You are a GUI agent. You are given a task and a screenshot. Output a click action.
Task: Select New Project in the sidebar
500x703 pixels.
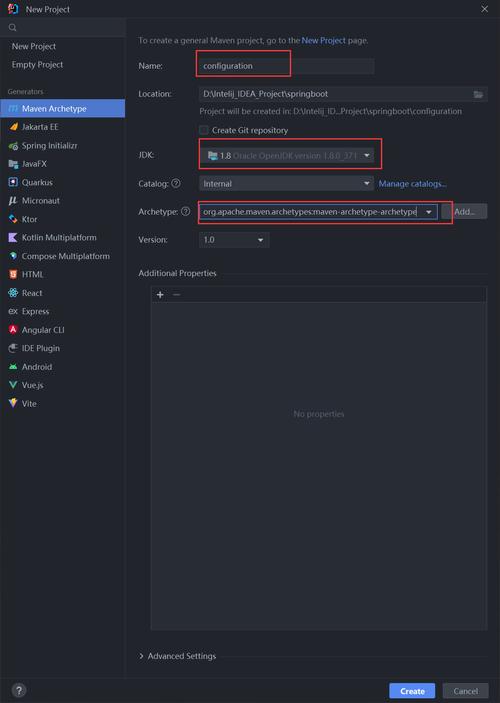pyautogui.click(x=34, y=46)
